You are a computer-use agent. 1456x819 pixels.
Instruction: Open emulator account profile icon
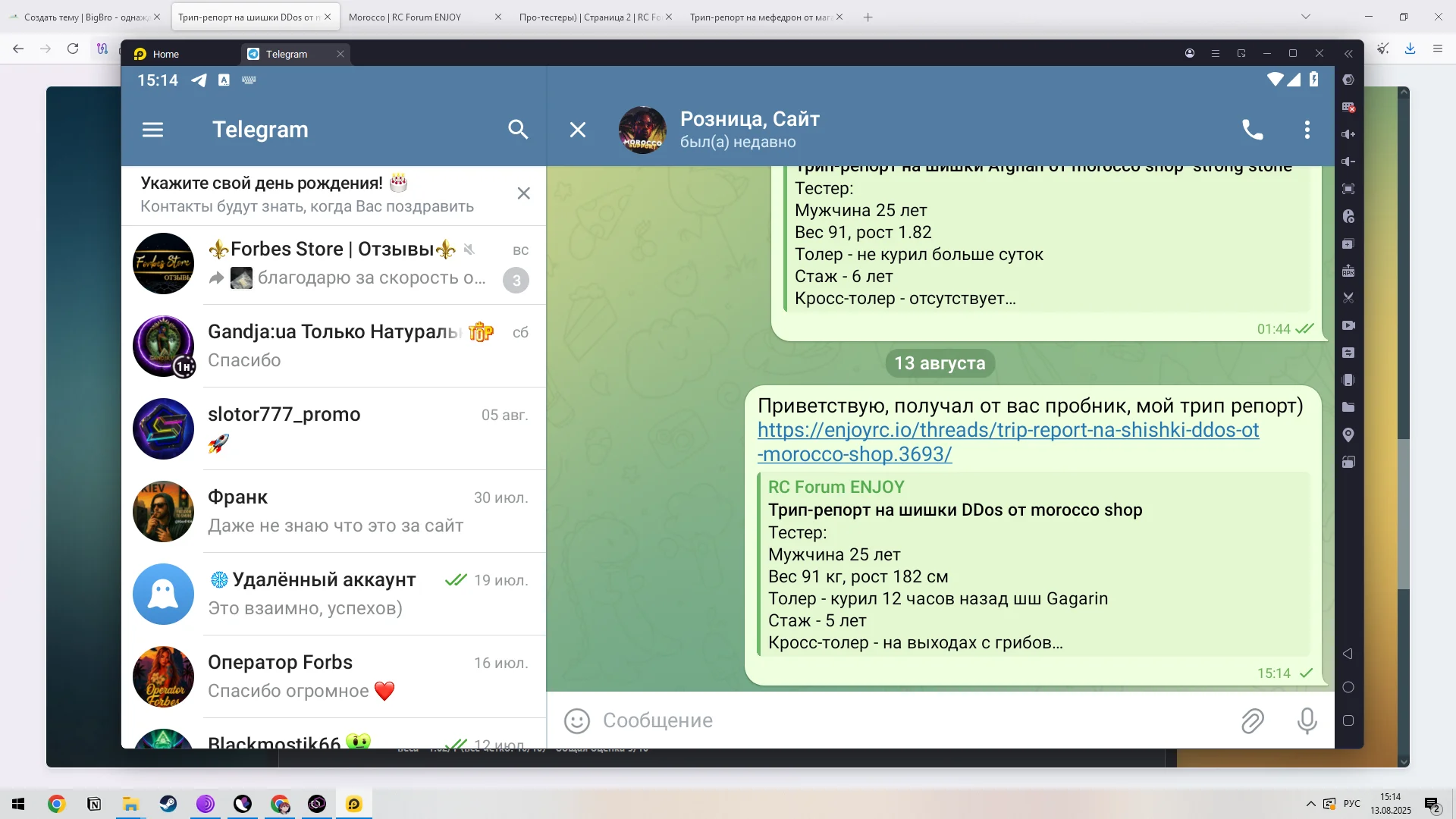(x=1190, y=53)
